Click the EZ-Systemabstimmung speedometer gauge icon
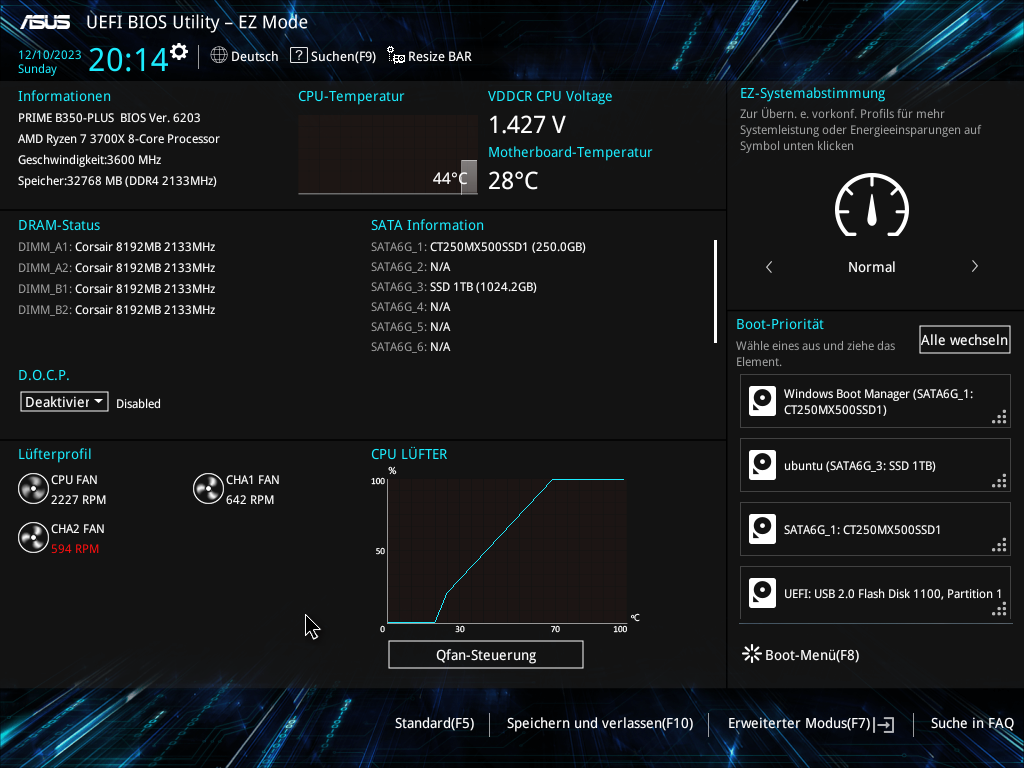This screenshot has height=768, width=1024. [x=872, y=204]
